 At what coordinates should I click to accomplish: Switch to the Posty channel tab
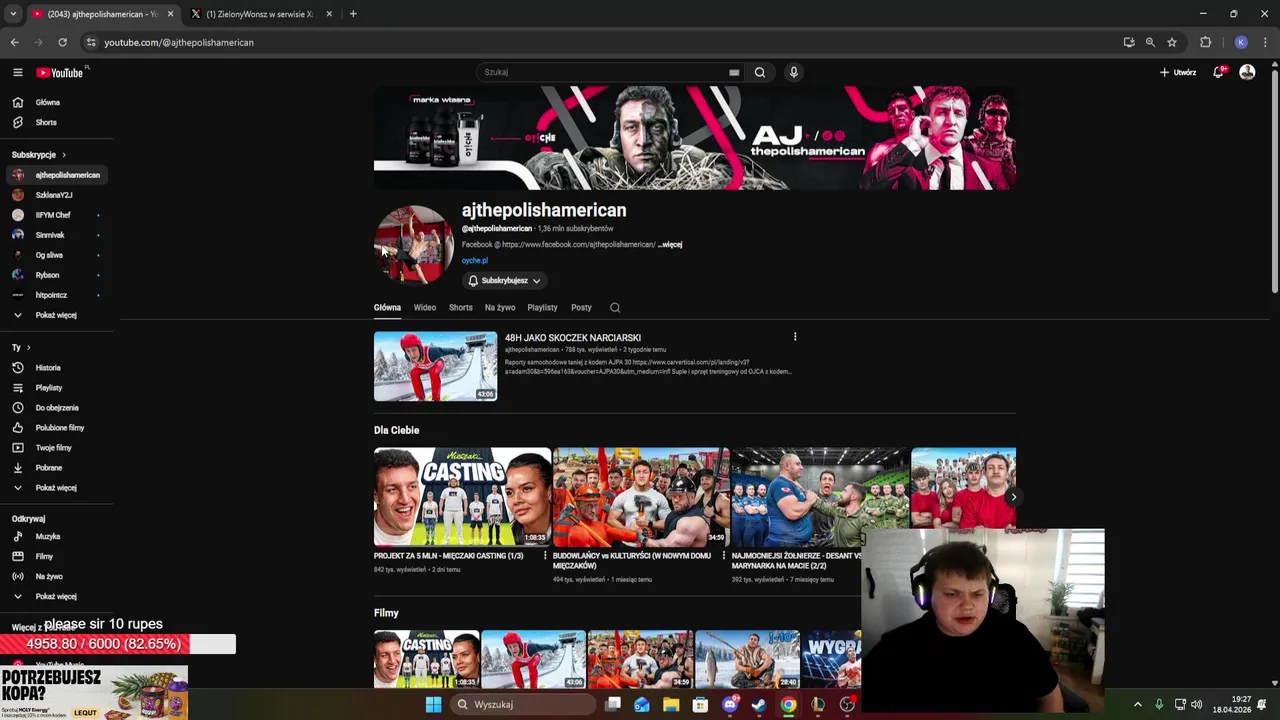click(x=581, y=308)
